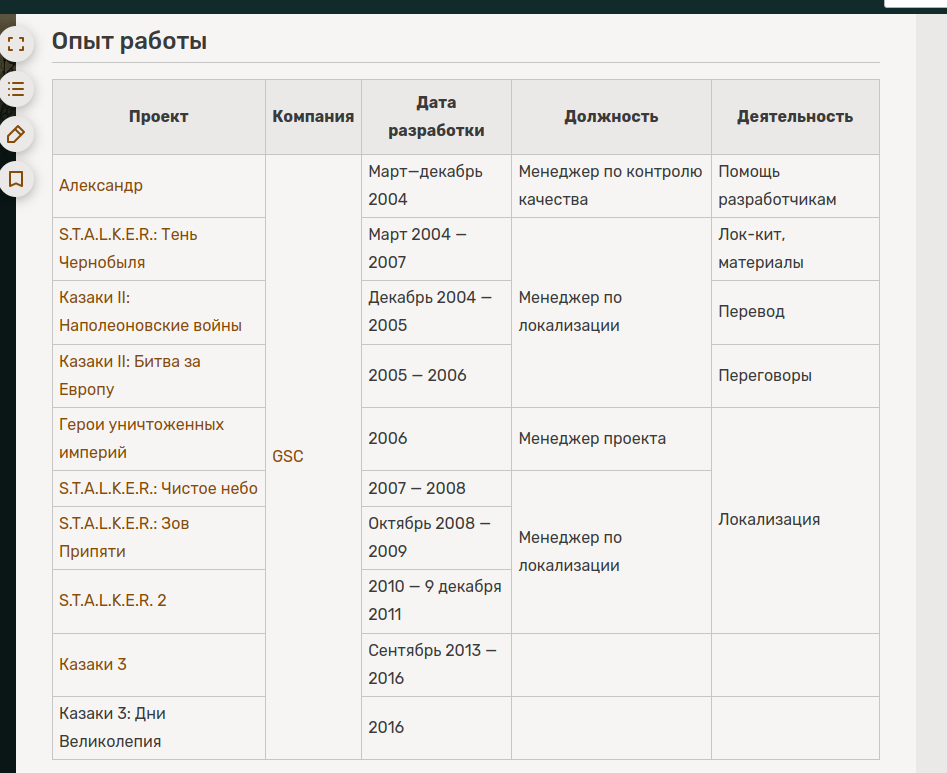
Task: Click the Локализация activity cell
Action: coord(795,520)
